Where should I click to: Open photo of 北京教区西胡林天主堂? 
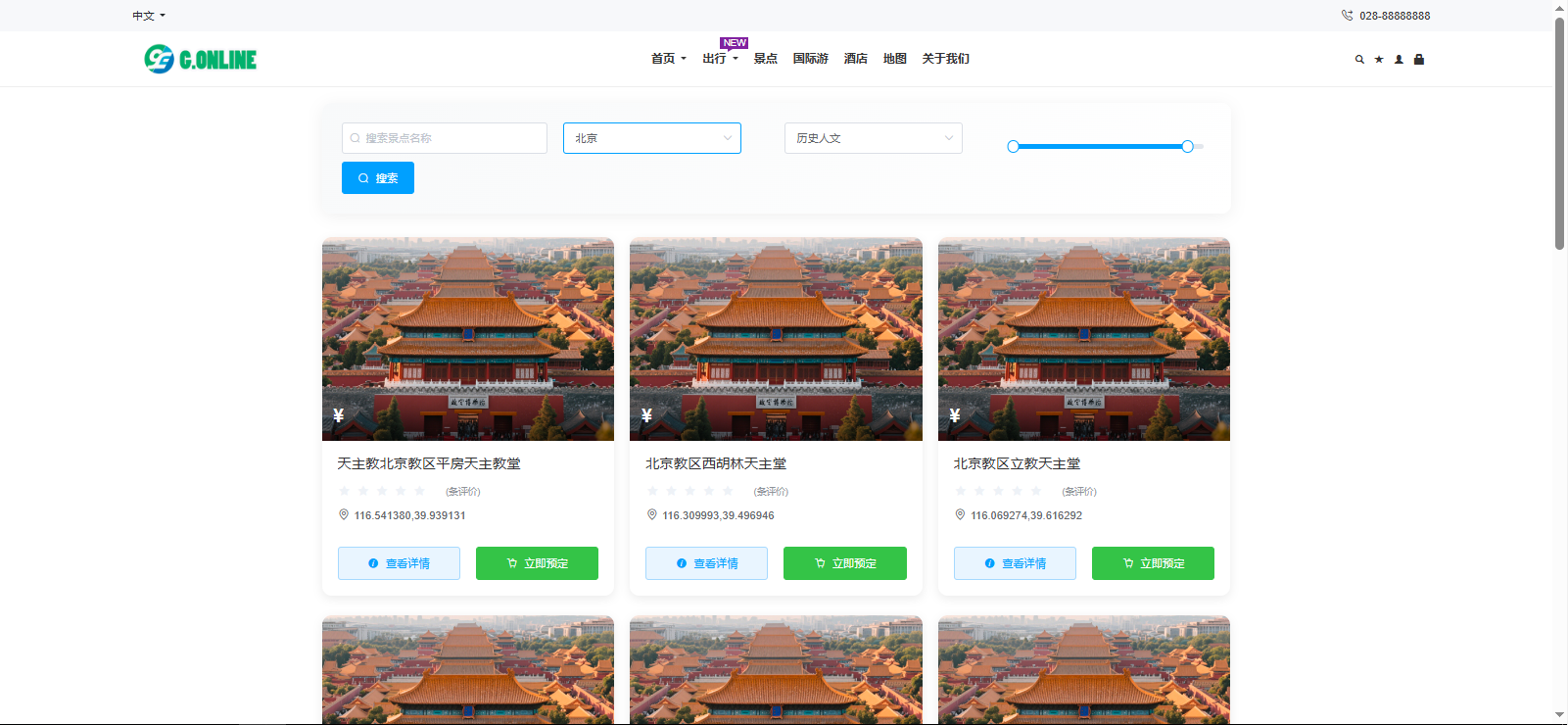click(776, 339)
